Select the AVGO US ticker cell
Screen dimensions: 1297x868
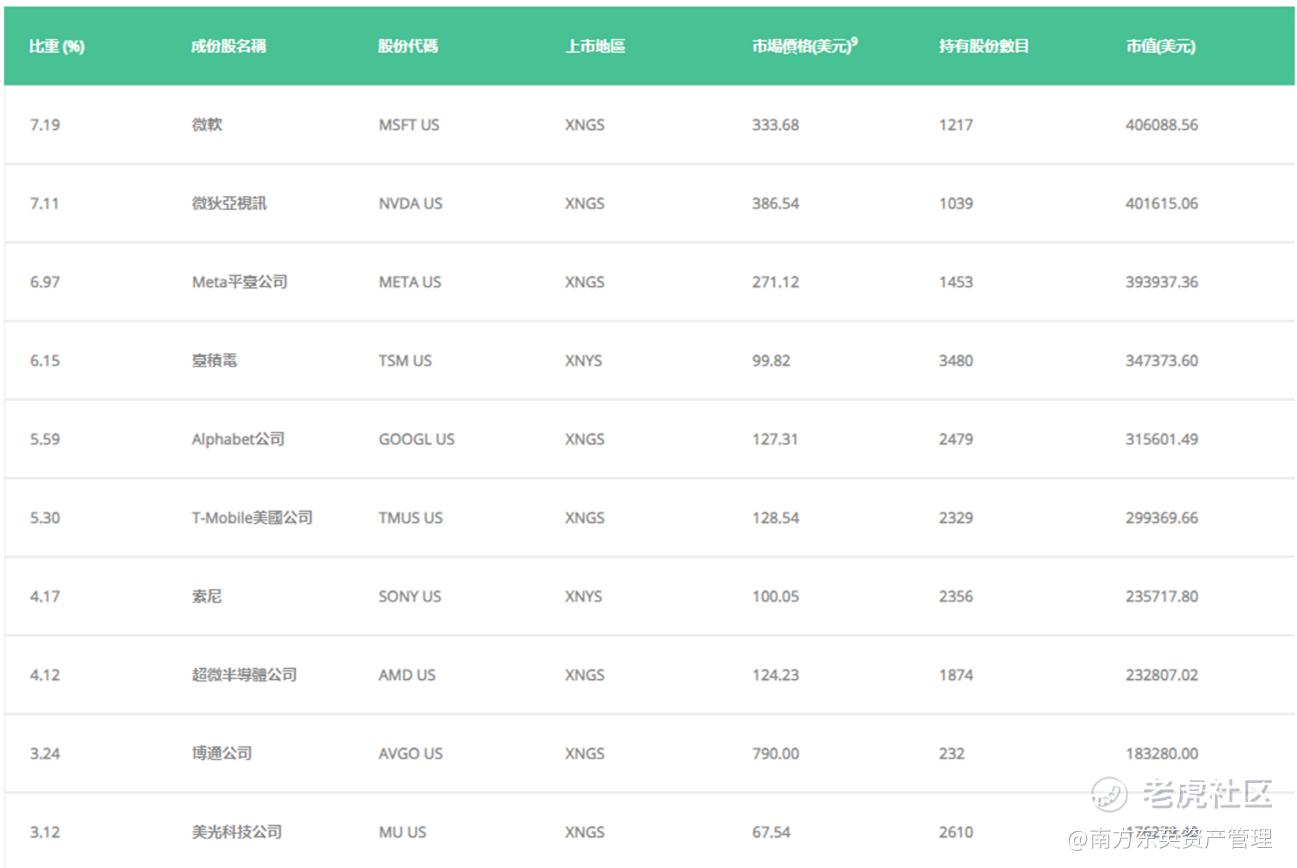tap(411, 753)
